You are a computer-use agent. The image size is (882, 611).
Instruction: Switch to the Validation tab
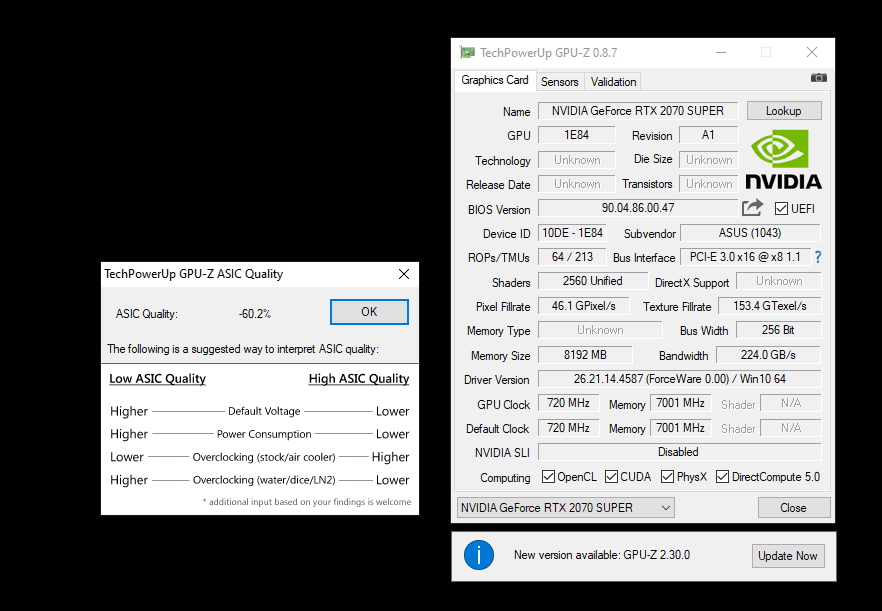point(613,82)
